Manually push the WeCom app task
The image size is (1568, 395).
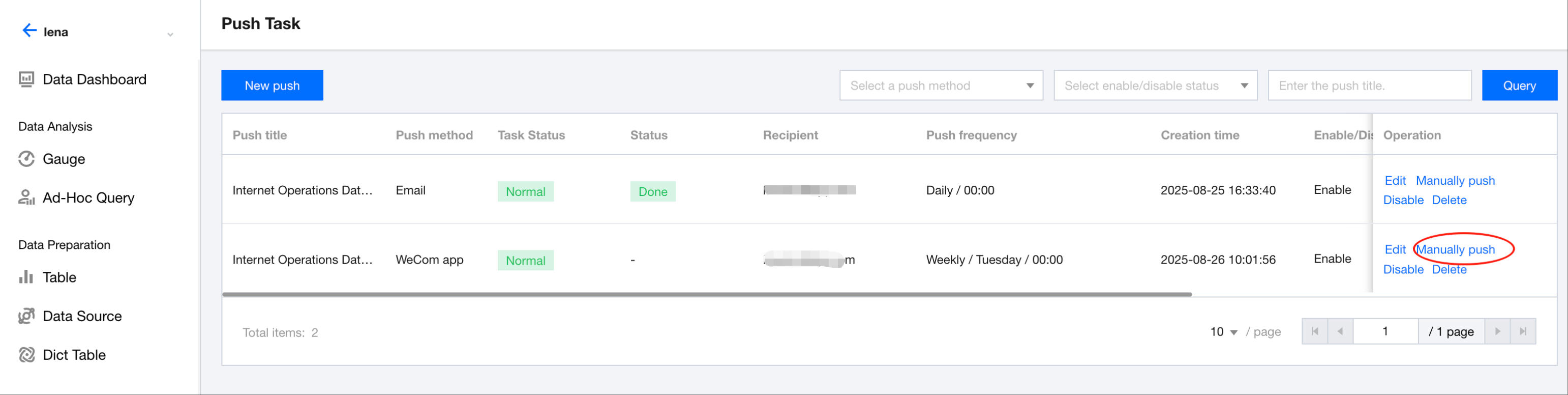1455,249
